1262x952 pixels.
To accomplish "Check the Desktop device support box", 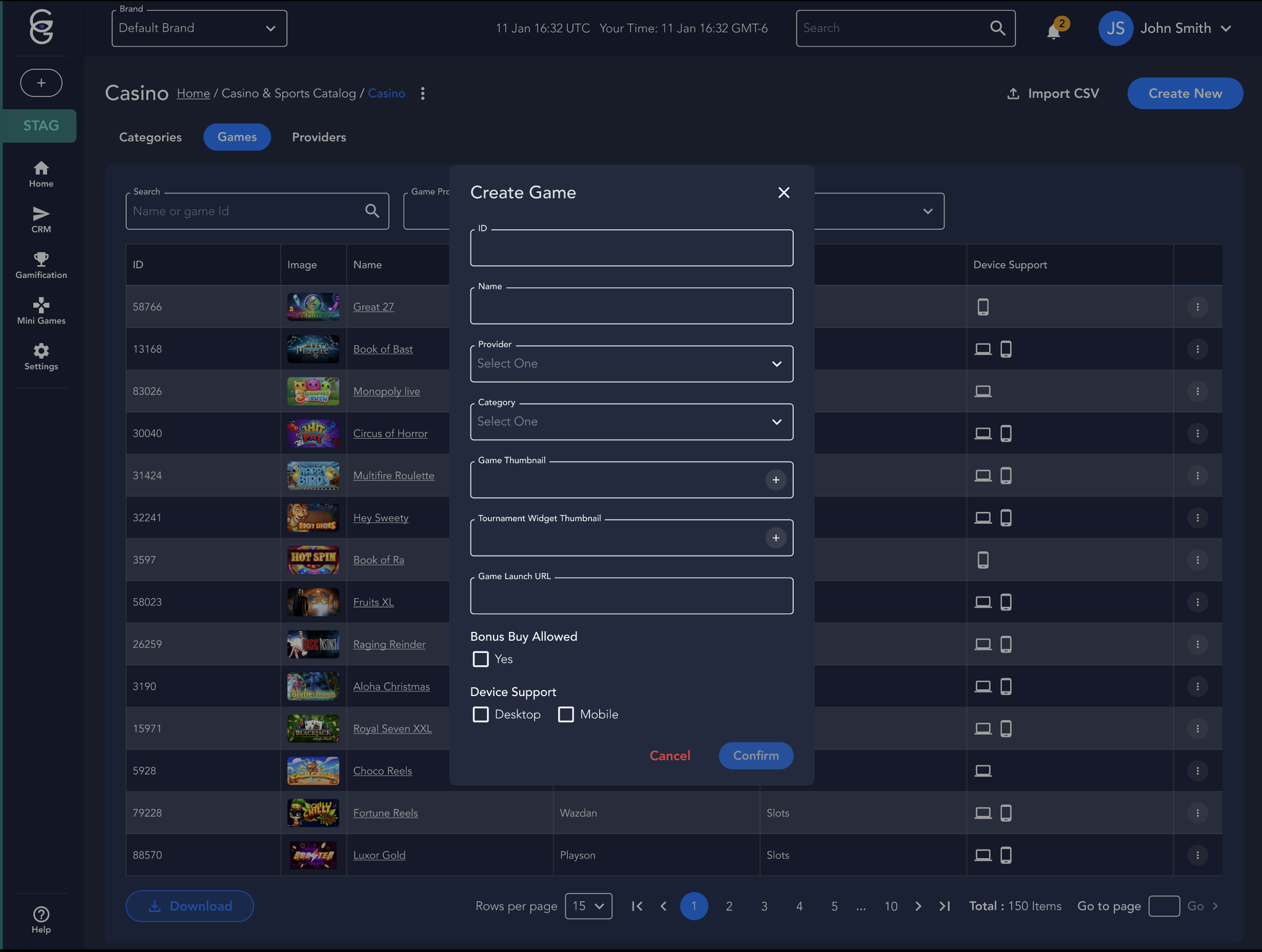I will pos(481,714).
